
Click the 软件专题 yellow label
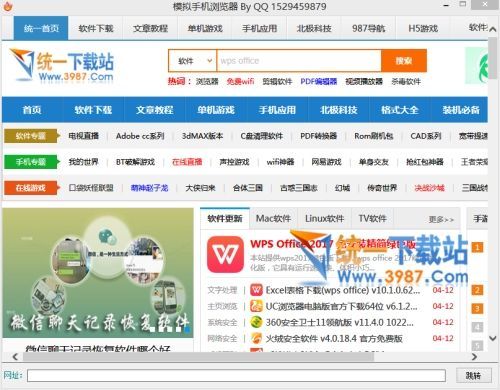pyautogui.click(x=31, y=136)
